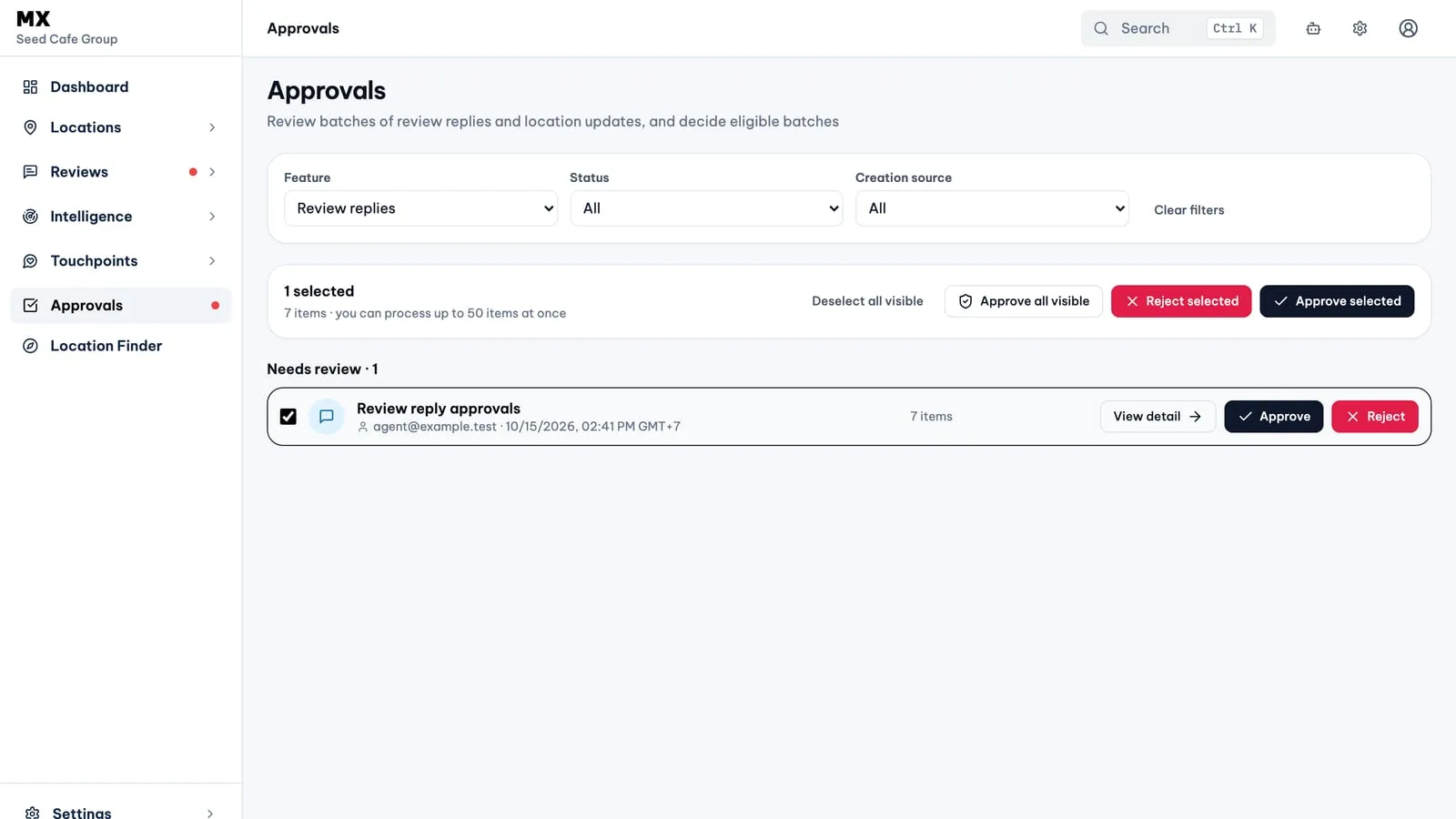Click the Approvals checkbox icon in sidebar
The height and width of the screenshot is (819, 1456).
coord(30,306)
